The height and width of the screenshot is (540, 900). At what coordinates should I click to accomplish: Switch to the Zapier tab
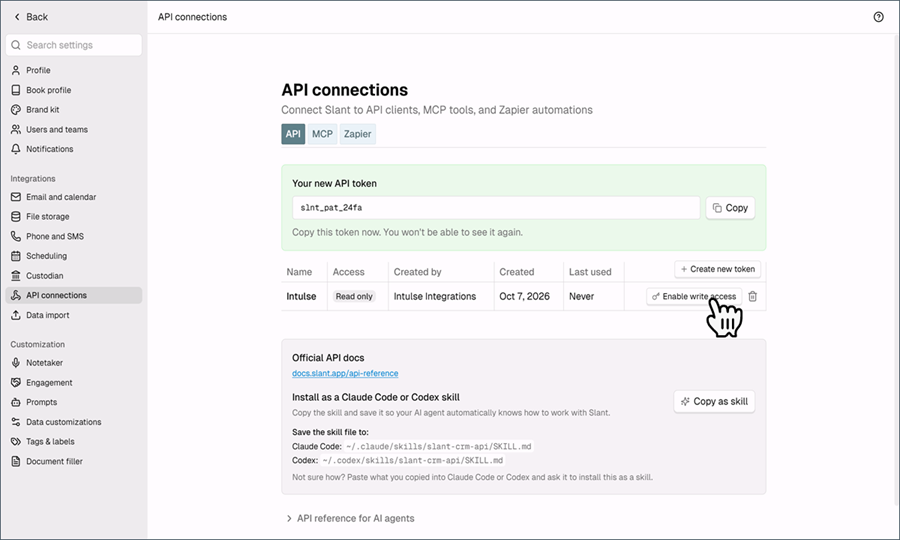[x=358, y=134]
